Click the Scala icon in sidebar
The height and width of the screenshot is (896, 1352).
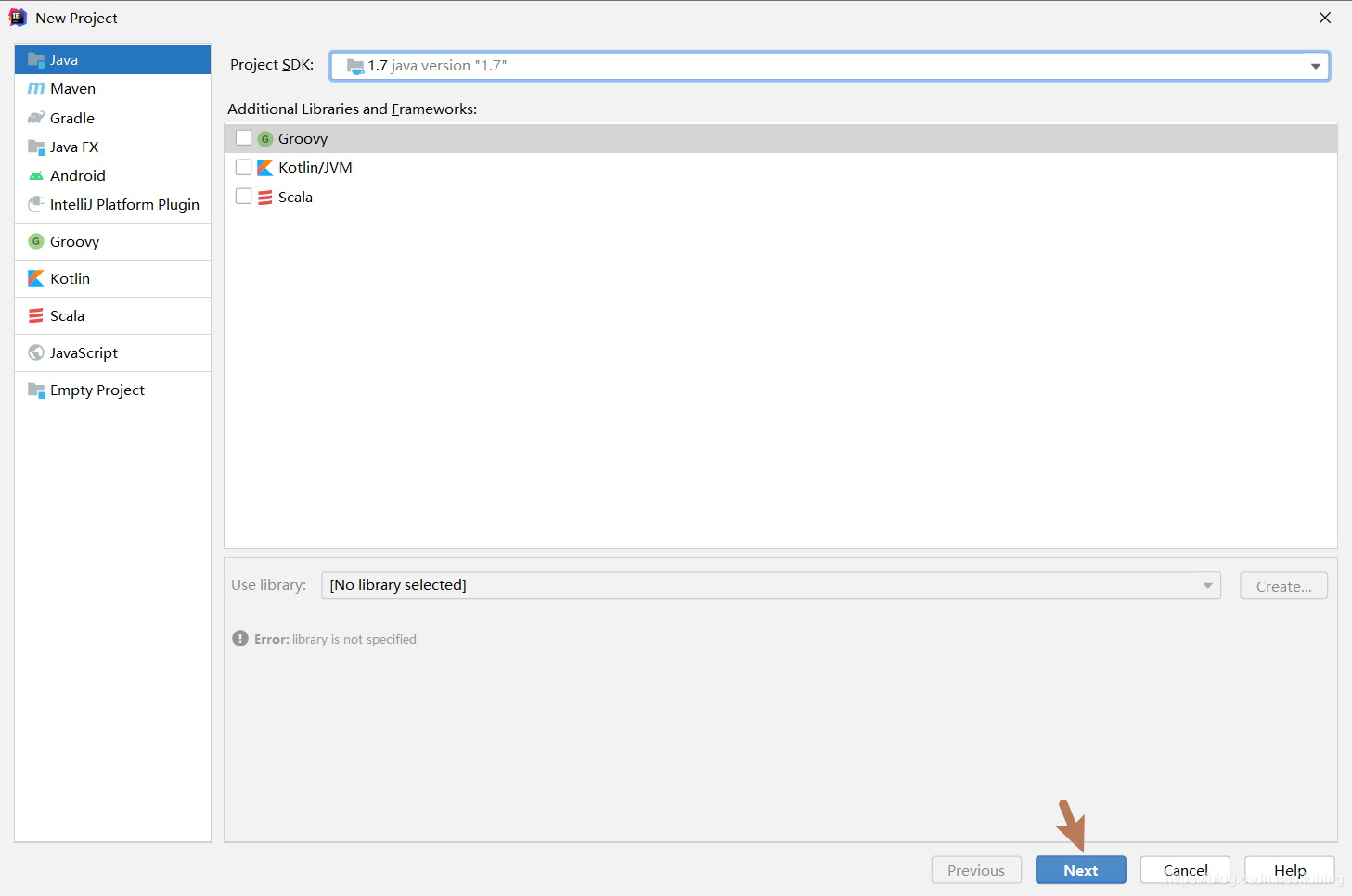36,315
